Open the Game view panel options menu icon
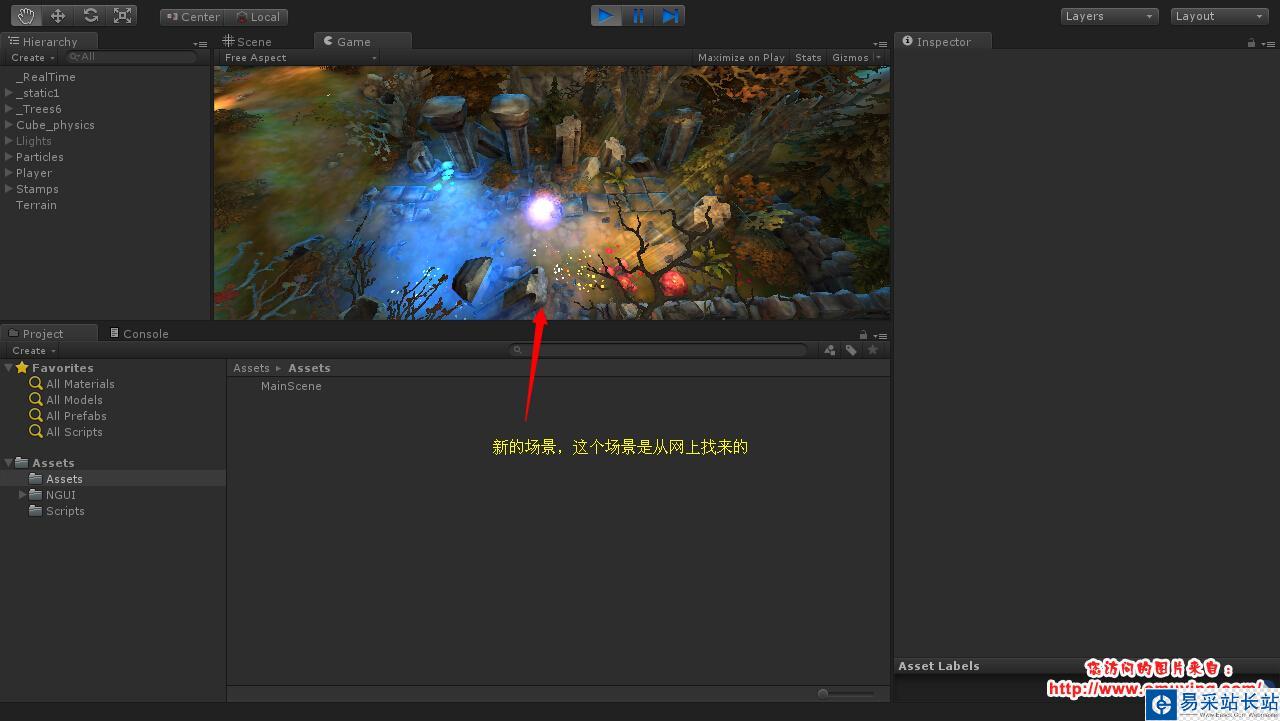1280x721 pixels. click(x=880, y=44)
